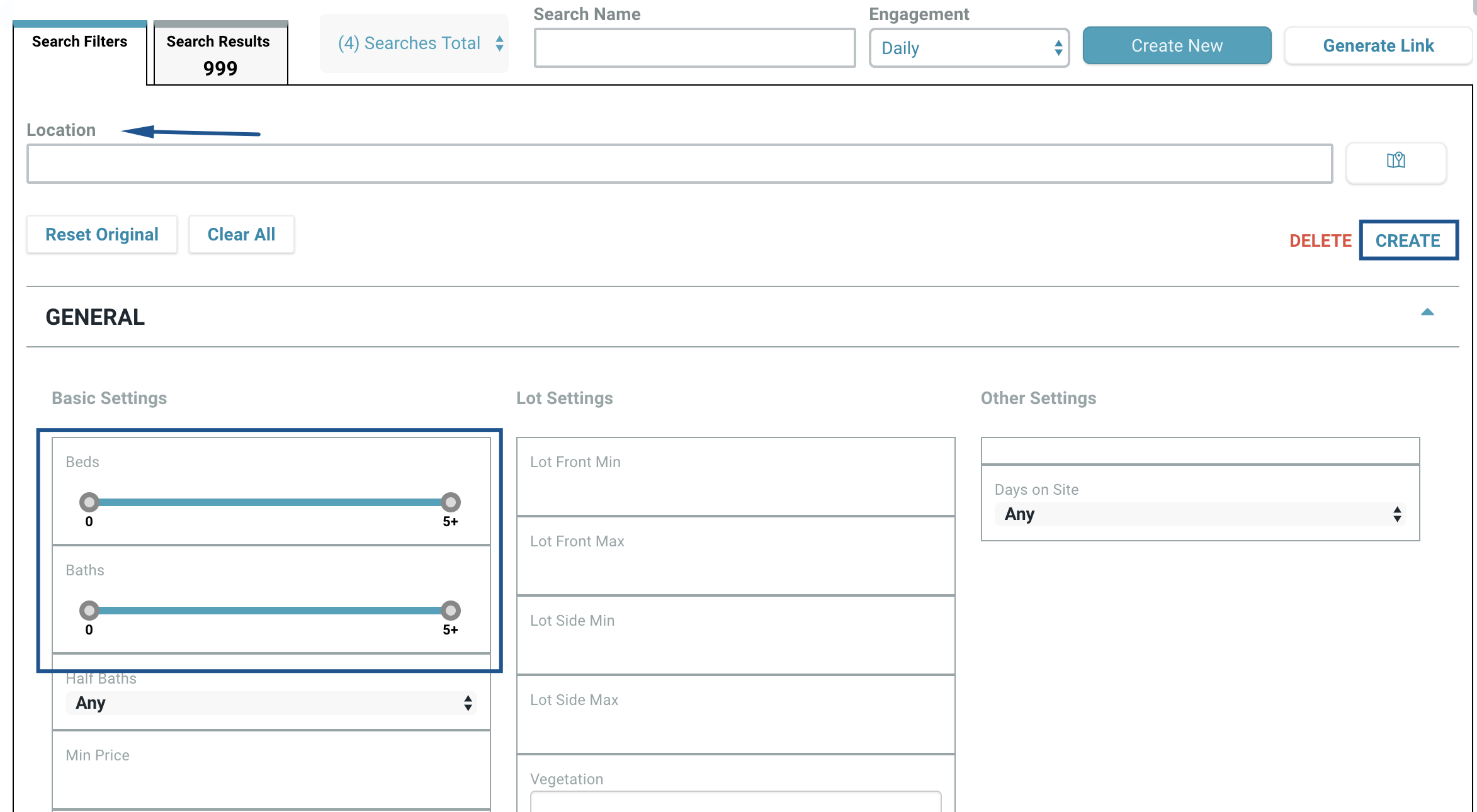1477x812 pixels.
Task: Click the Beds slider maximum handle
Action: click(x=450, y=502)
